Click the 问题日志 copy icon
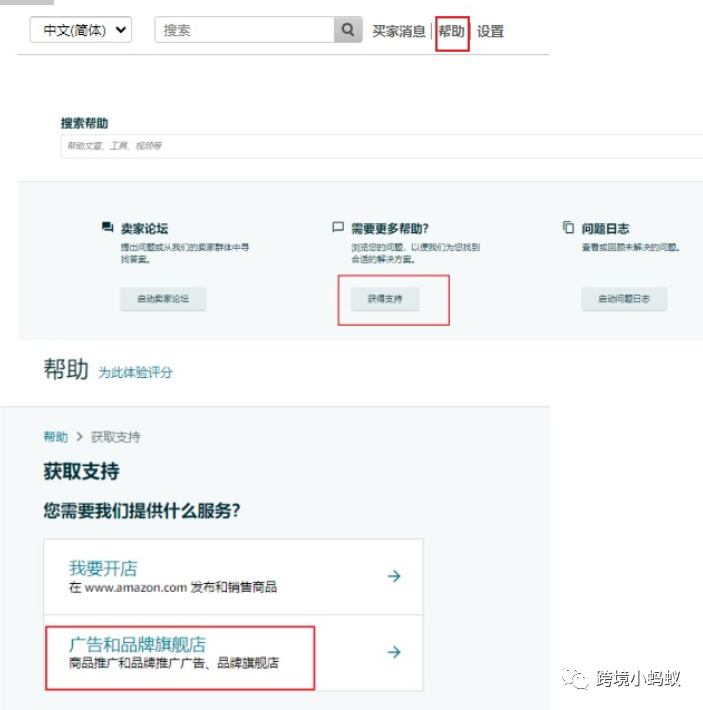 point(568,226)
